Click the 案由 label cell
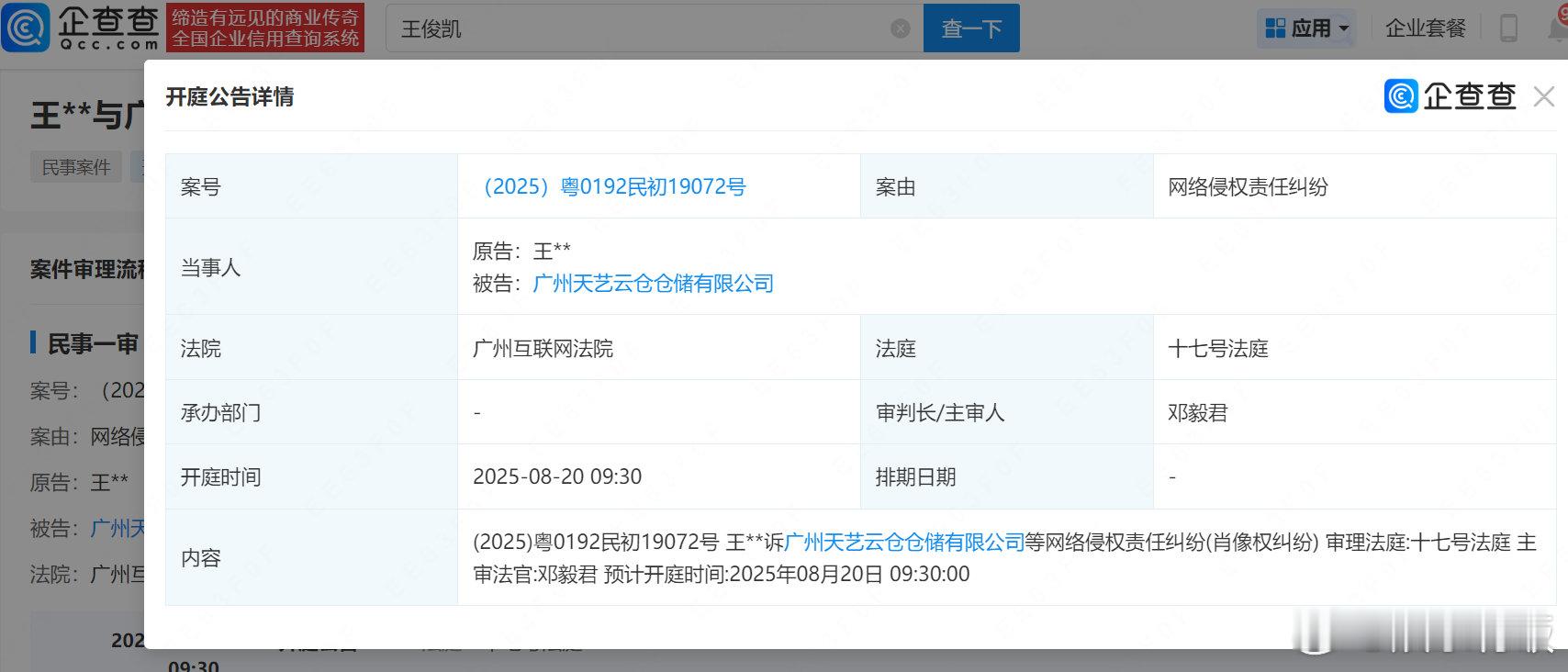1568x672 pixels. (x=1007, y=186)
